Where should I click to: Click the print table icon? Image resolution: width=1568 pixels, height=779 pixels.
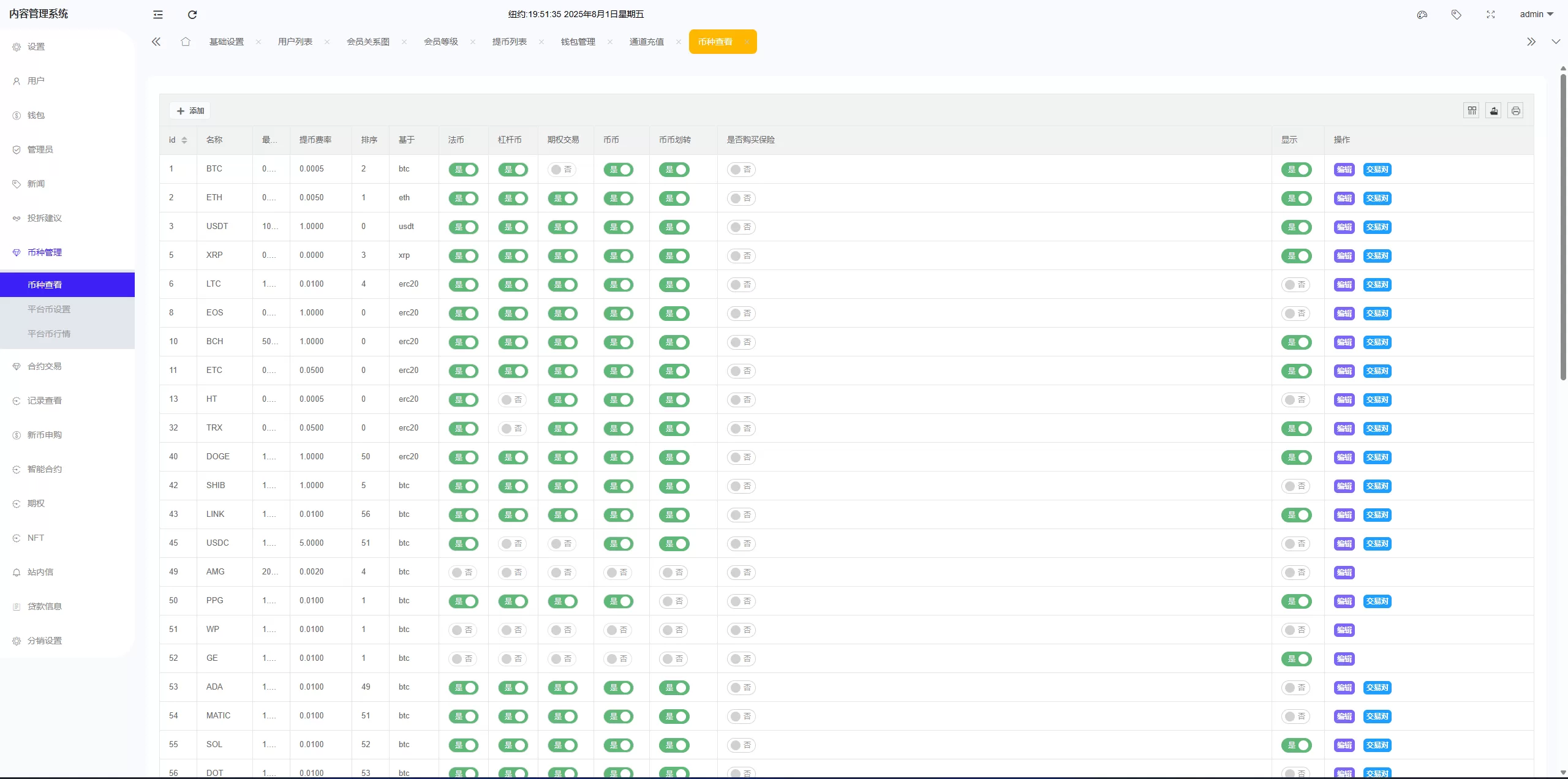pyautogui.click(x=1516, y=111)
